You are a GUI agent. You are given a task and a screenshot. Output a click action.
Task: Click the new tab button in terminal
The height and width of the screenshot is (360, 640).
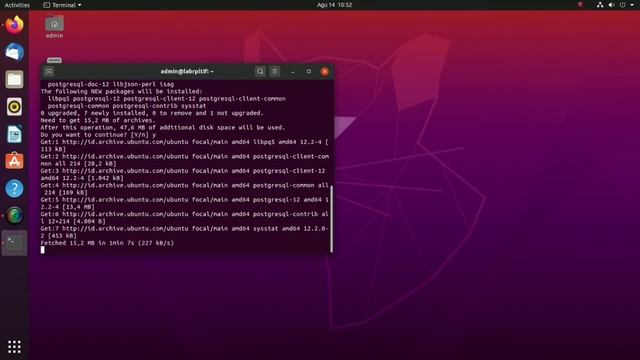pos(49,72)
